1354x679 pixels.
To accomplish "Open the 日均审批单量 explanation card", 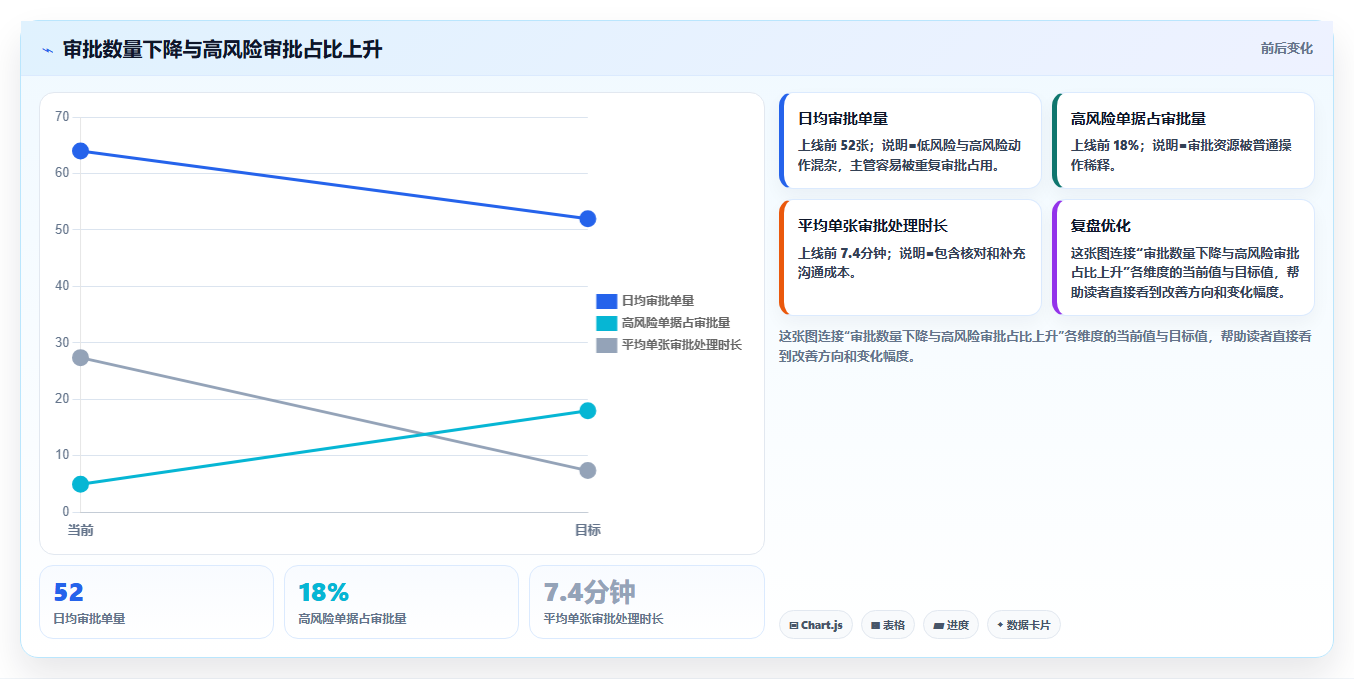I will pos(910,141).
